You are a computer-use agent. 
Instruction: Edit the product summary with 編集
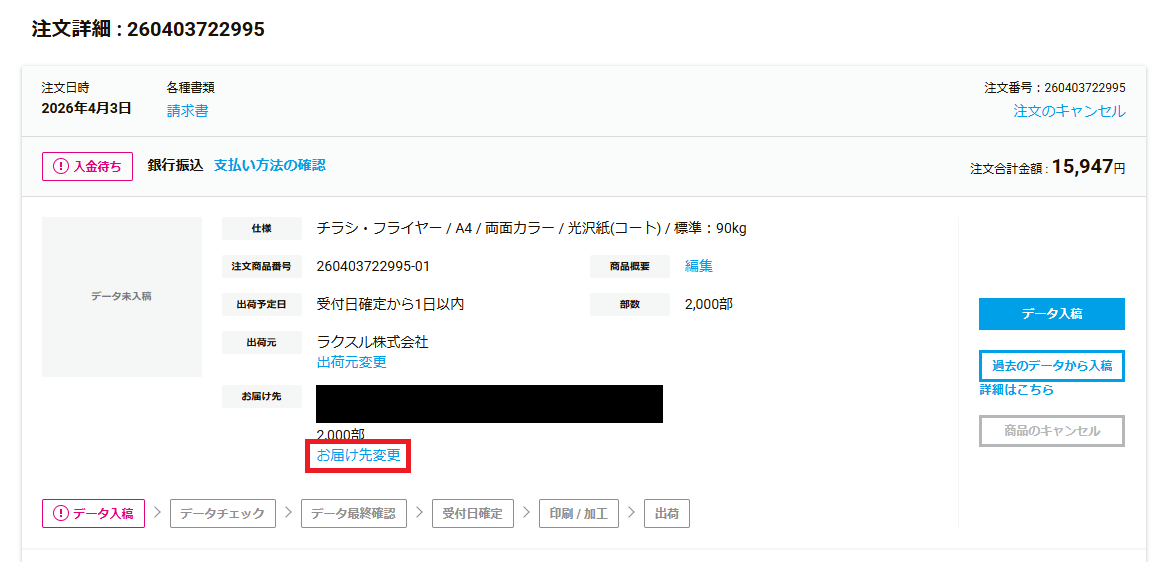(x=698, y=266)
